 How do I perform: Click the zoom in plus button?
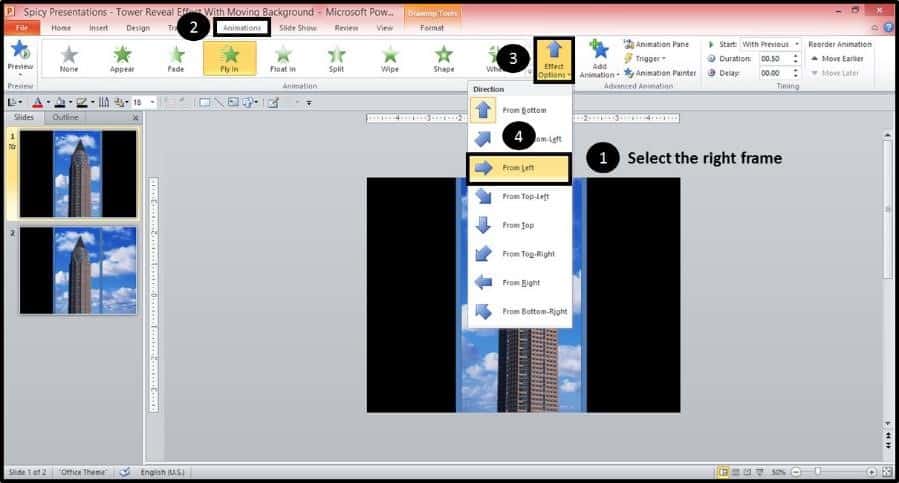click(x=871, y=472)
